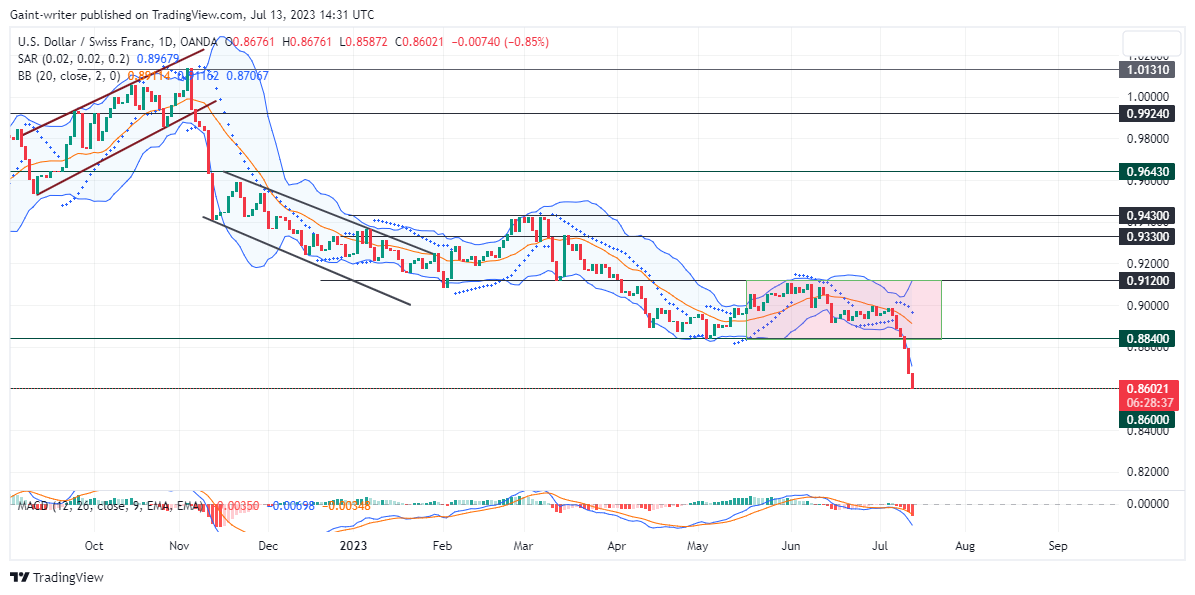Screen dimensions: 1195x595
Task: Click the Aug label on time axis
Action: click(966, 546)
